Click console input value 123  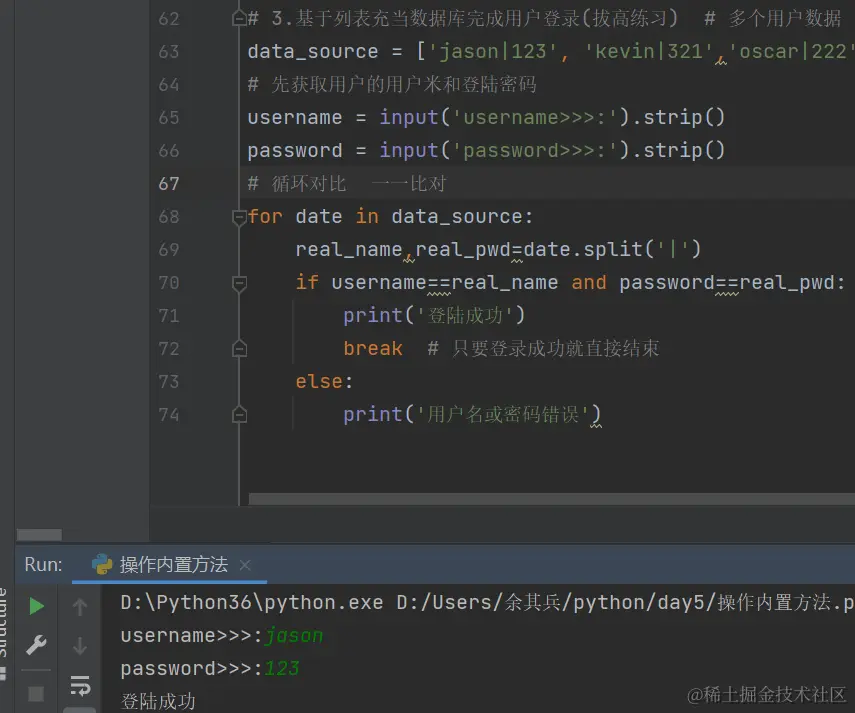pyautogui.click(x=282, y=669)
